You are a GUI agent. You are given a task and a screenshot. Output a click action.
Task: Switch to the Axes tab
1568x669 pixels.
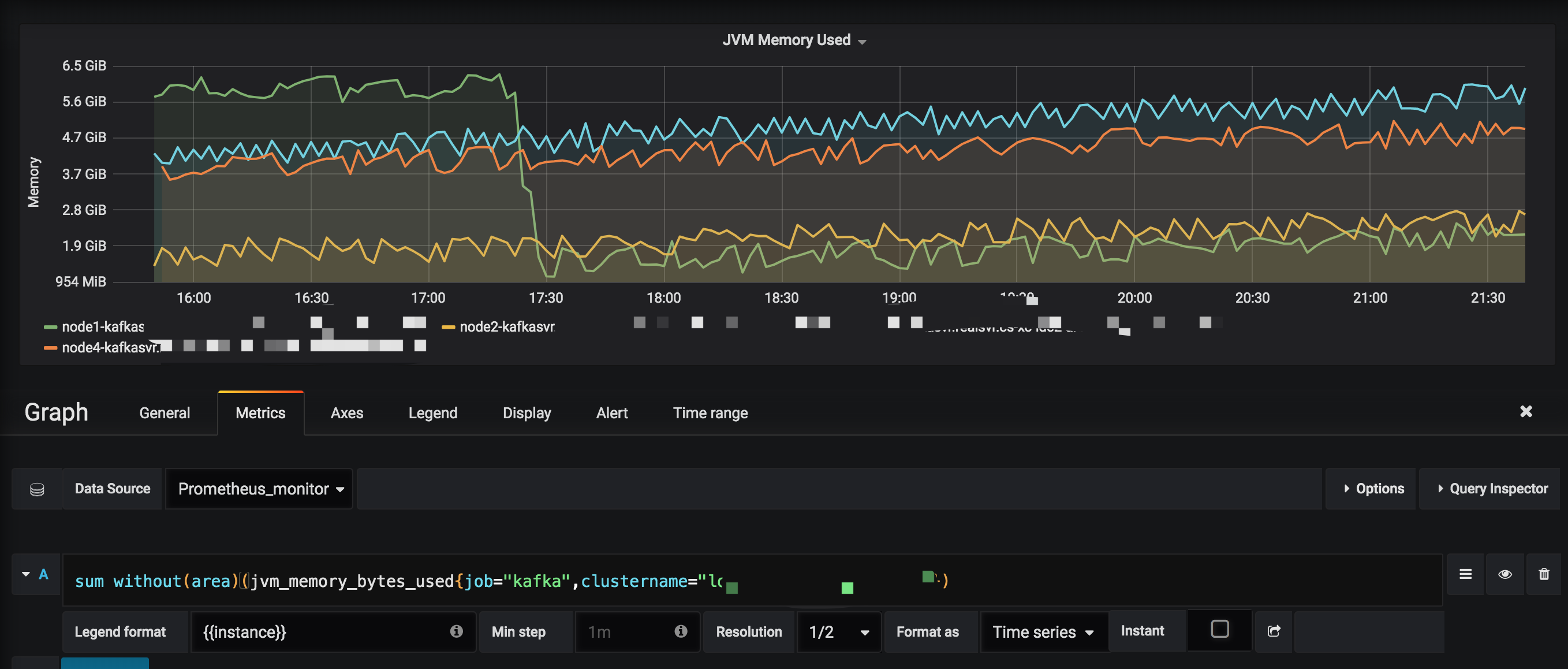coord(346,413)
